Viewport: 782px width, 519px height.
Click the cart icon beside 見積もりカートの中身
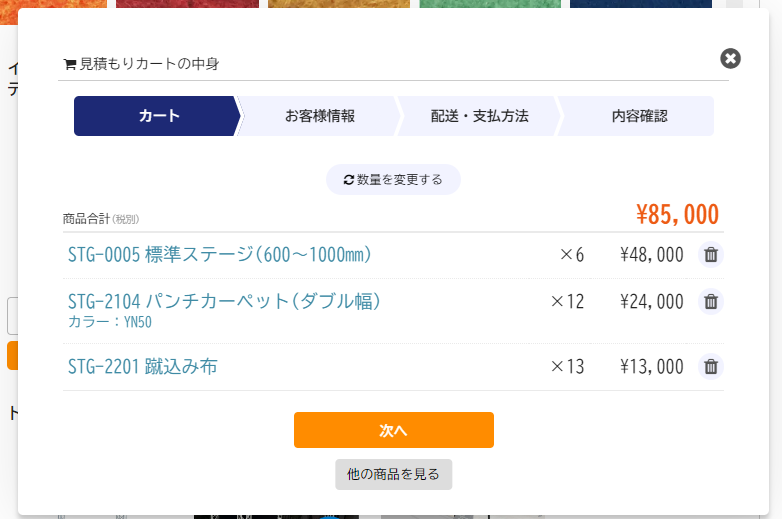coord(69,64)
